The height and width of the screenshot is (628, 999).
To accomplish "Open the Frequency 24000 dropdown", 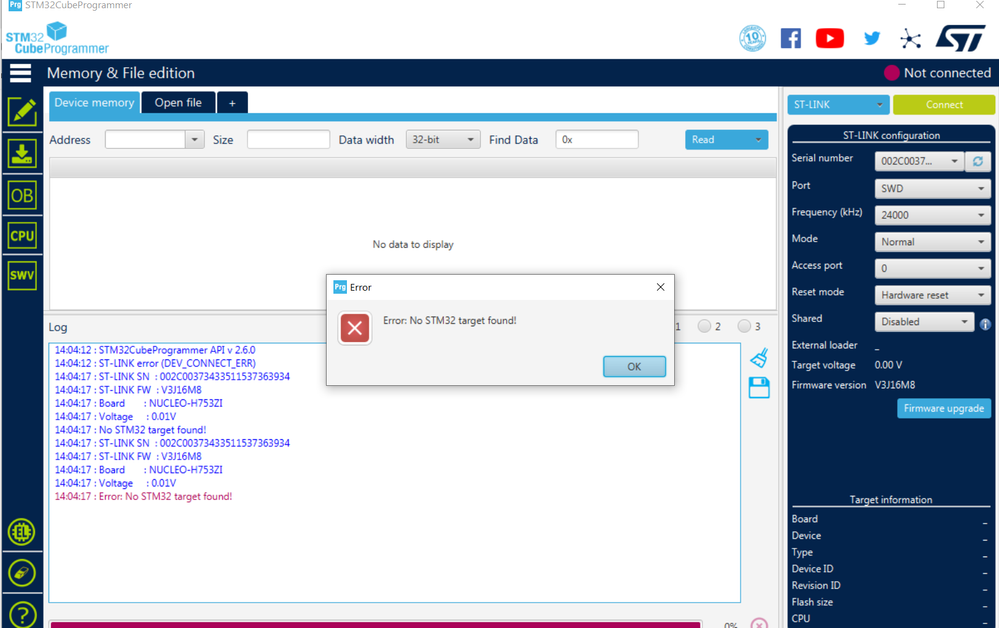I will 933,215.
